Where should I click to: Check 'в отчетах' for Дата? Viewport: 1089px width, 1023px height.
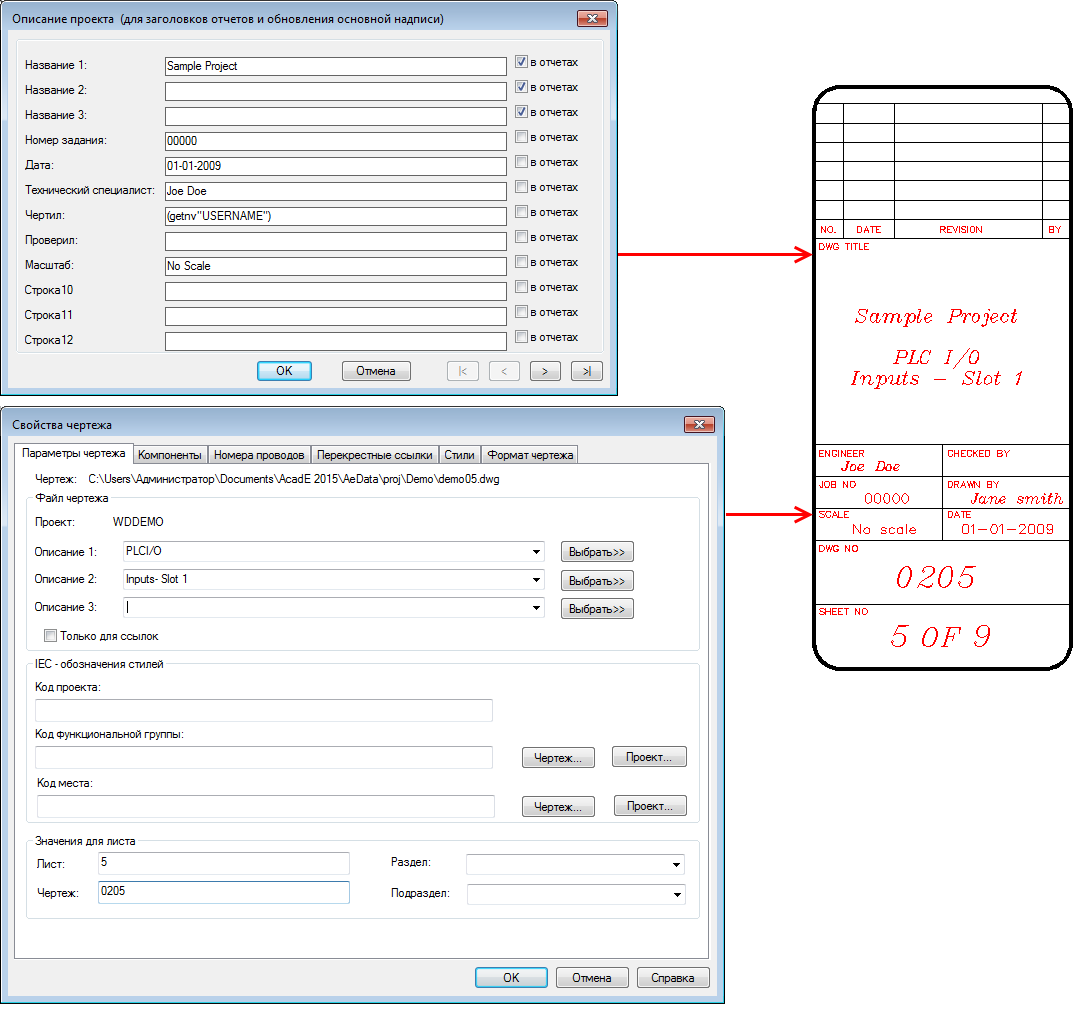(x=522, y=162)
